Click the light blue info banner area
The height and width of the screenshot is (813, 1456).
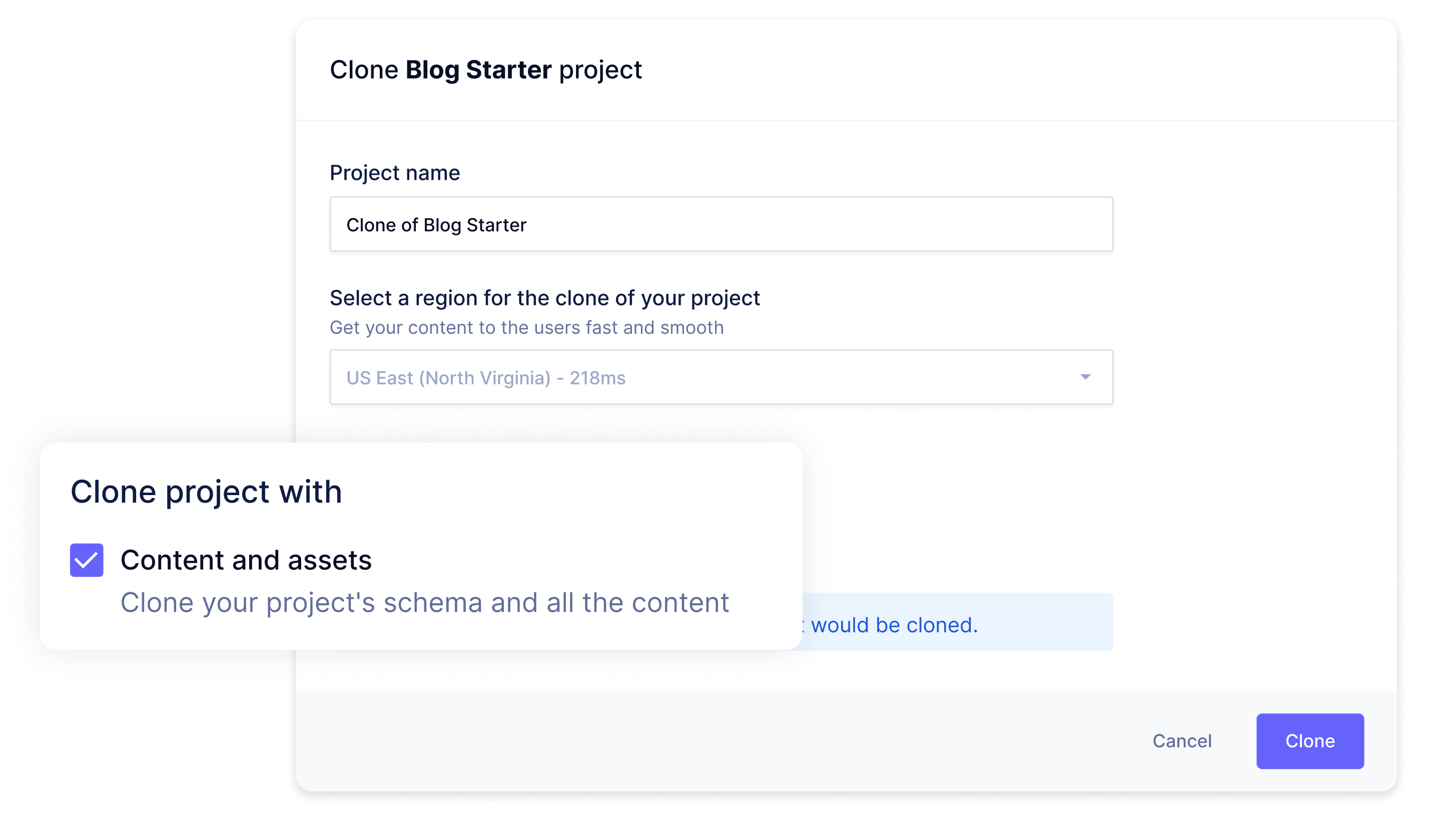tap(1046, 622)
